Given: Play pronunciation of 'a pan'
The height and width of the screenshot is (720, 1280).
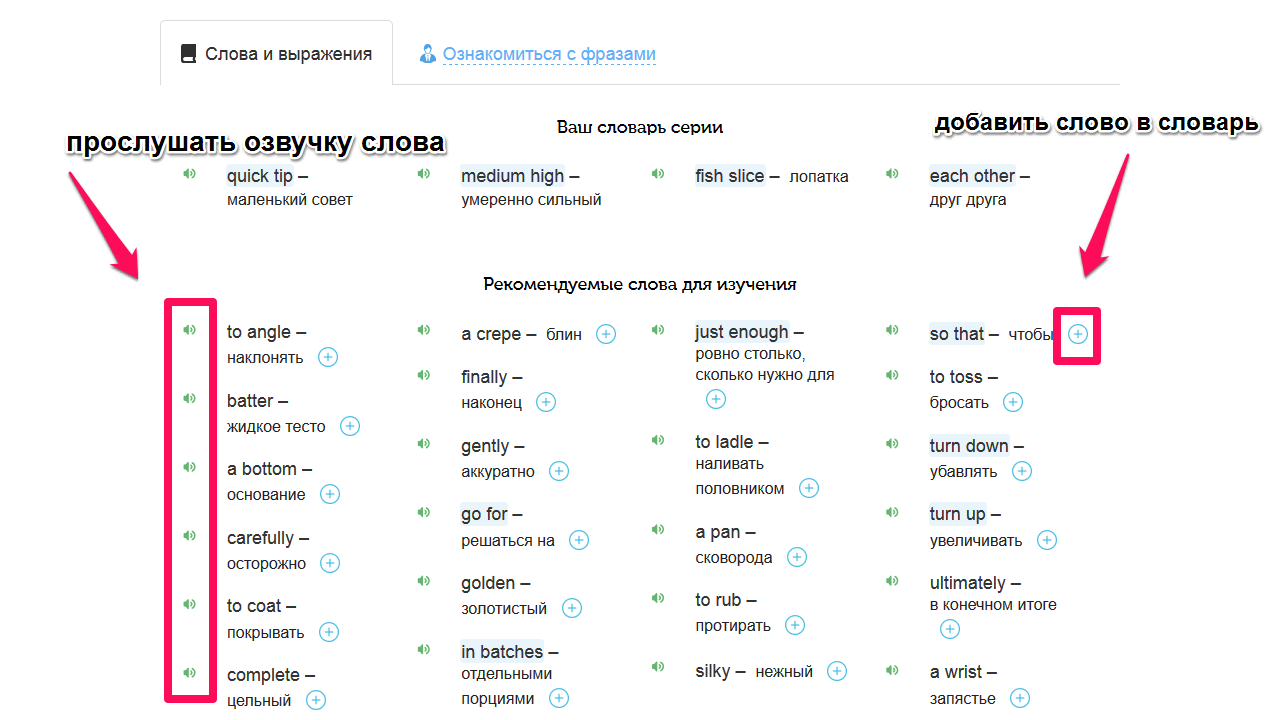Looking at the screenshot, I should [x=658, y=530].
